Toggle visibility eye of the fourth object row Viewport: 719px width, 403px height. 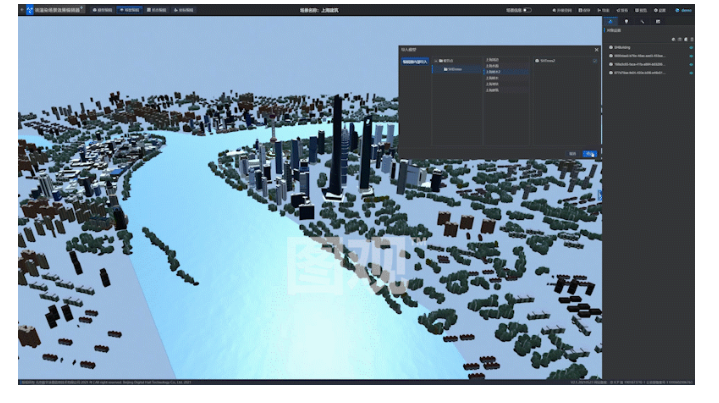691,73
